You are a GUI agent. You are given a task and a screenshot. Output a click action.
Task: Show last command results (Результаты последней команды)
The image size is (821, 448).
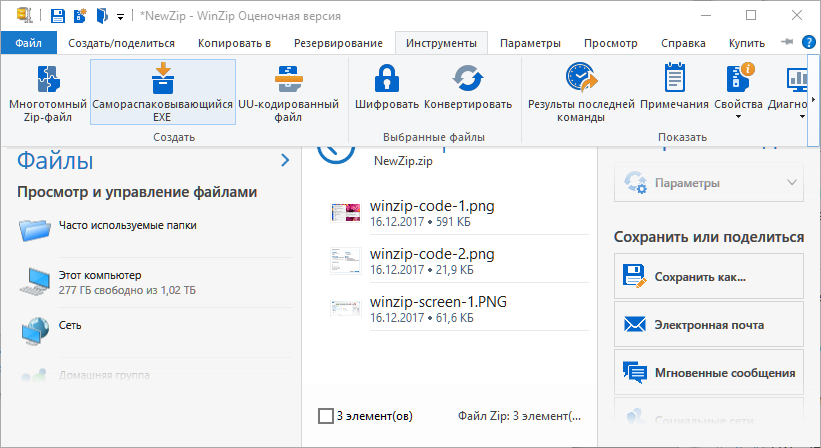click(x=581, y=92)
